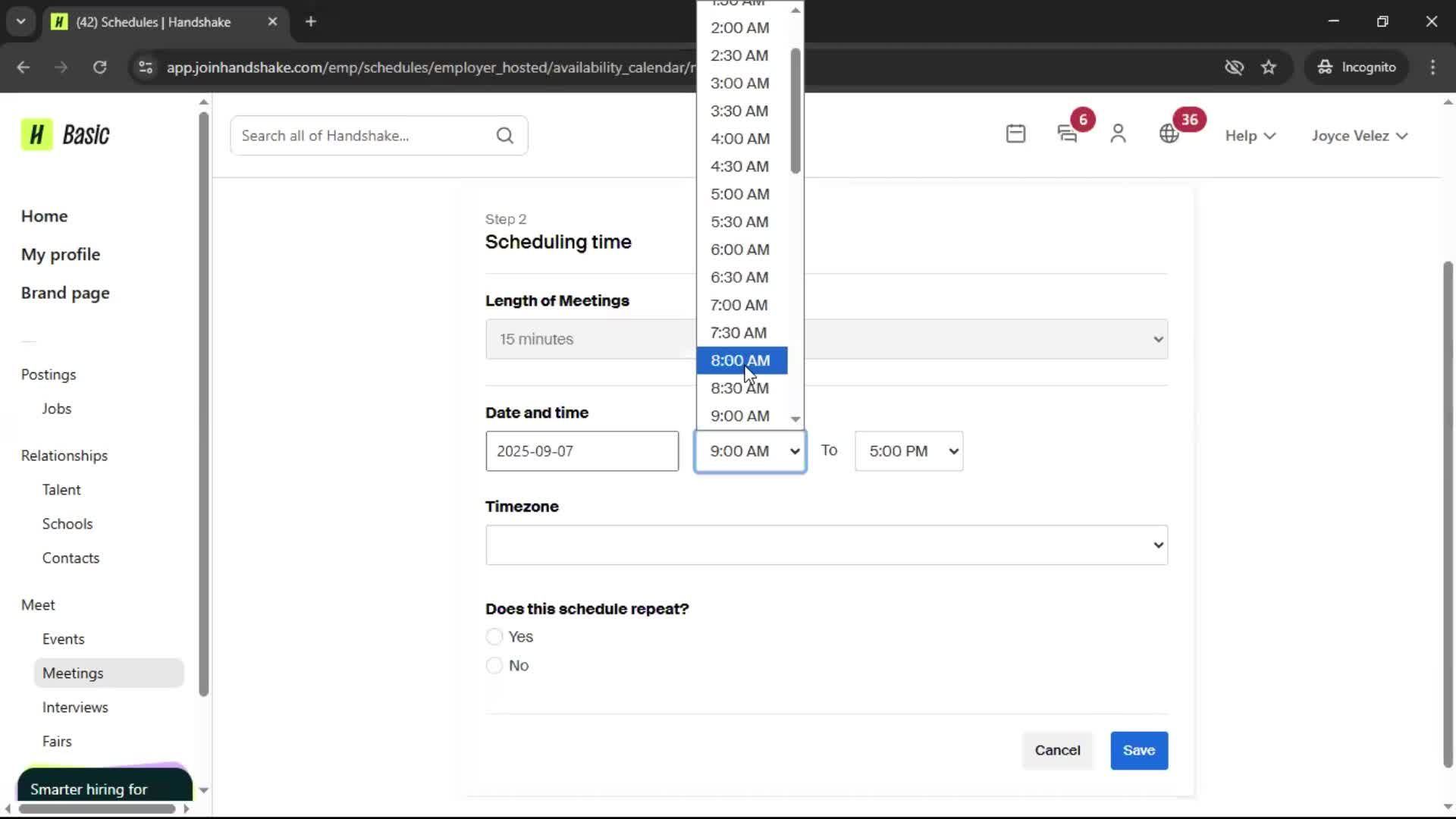Screen dimensions: 1456x819
Task: Click the Cancel button
Action: [1057, 750]
